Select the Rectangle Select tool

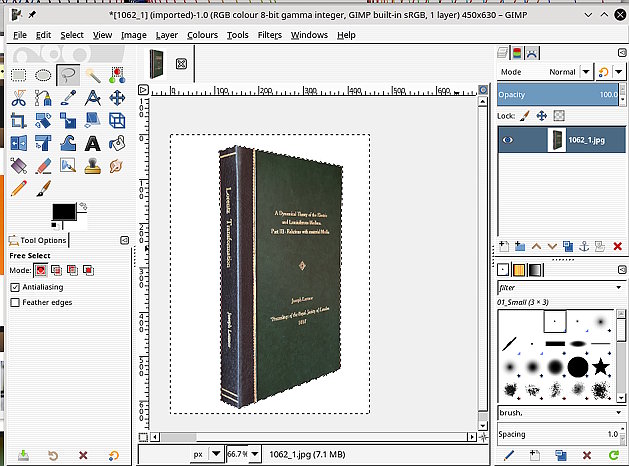coord(18,75)
